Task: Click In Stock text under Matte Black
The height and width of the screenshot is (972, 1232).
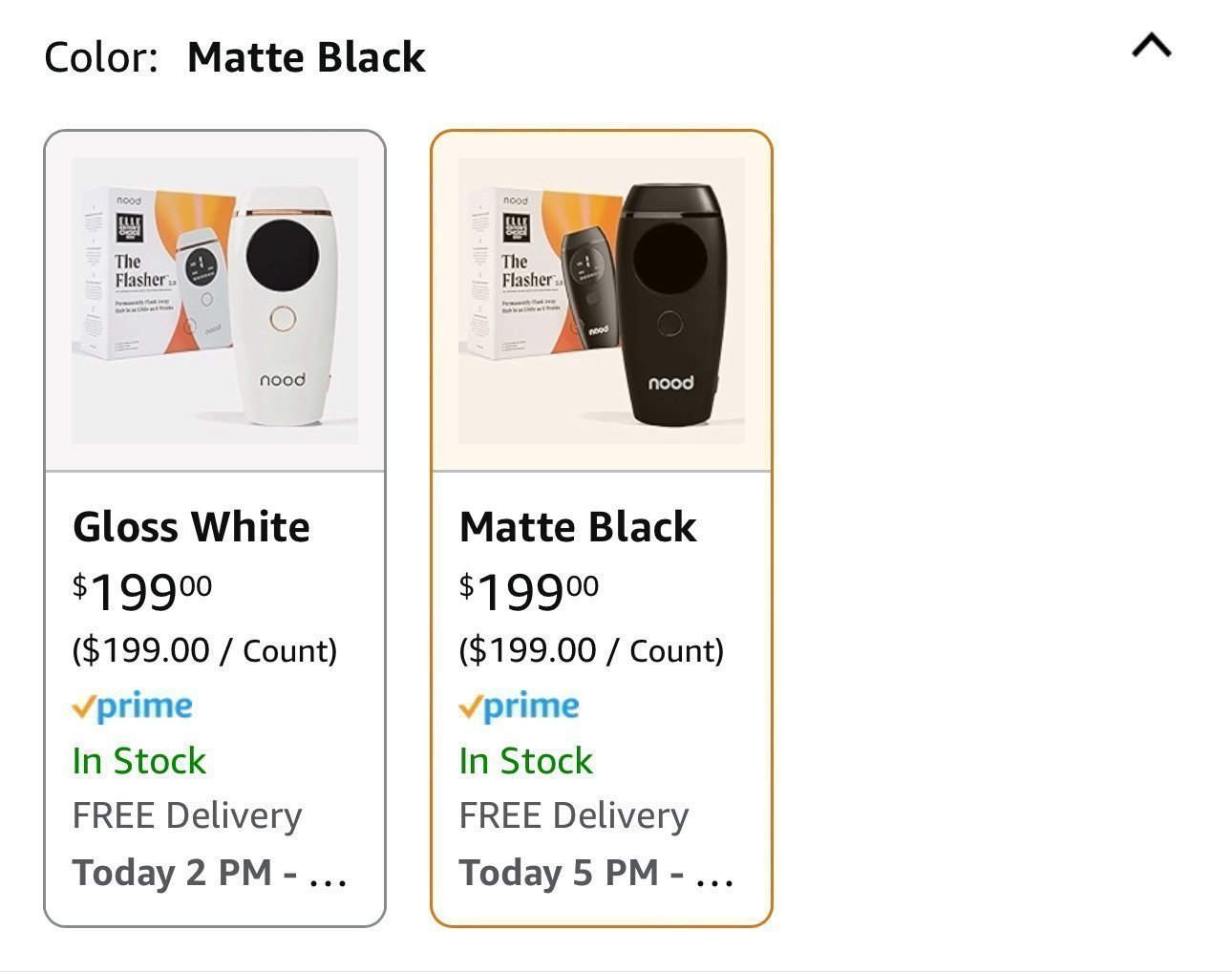Action: pos(526,761)
